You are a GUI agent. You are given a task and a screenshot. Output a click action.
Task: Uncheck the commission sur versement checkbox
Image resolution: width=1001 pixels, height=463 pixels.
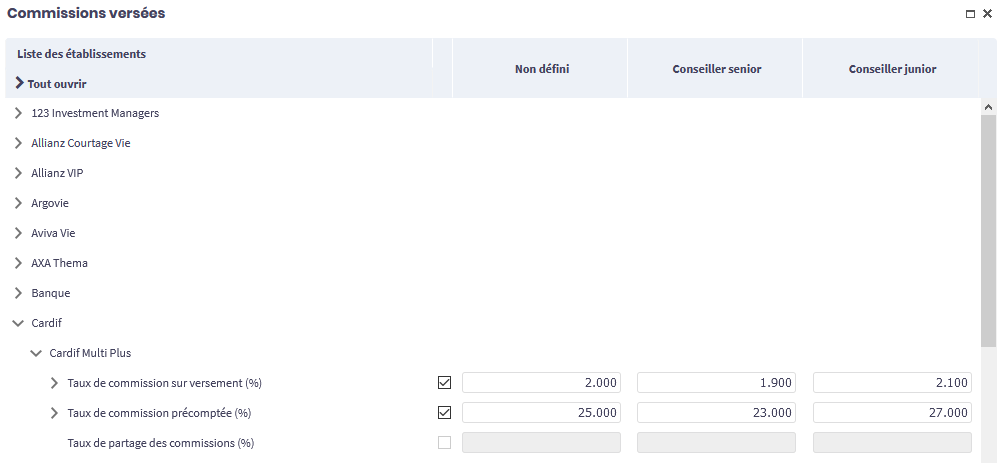point(445,382)
